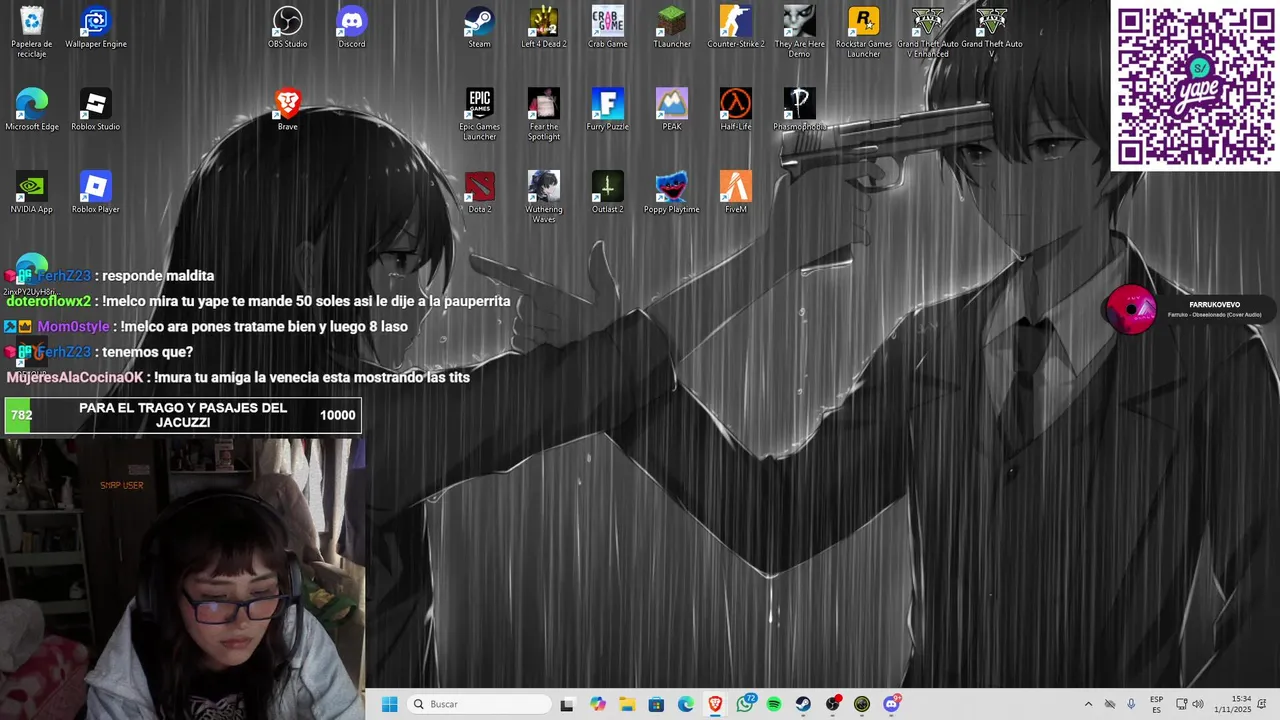Click the doteroflowx2 chat message
Screen dimensions: 1280x720
click(x=258, y=301)
